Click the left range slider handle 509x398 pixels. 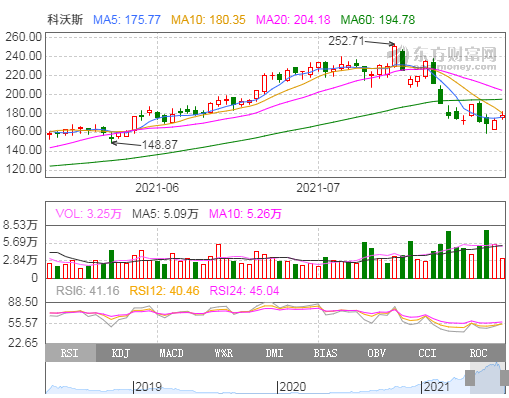click(470, 378)
